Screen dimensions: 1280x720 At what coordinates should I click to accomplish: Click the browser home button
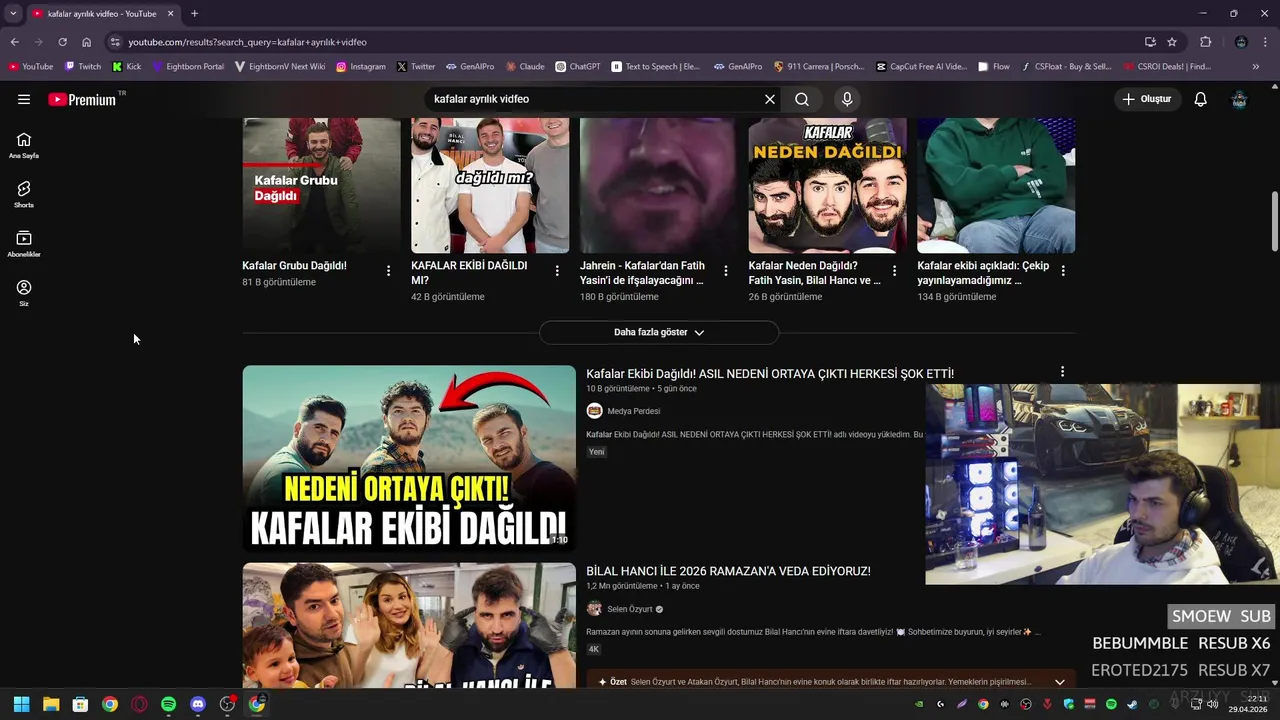[86, 42]
